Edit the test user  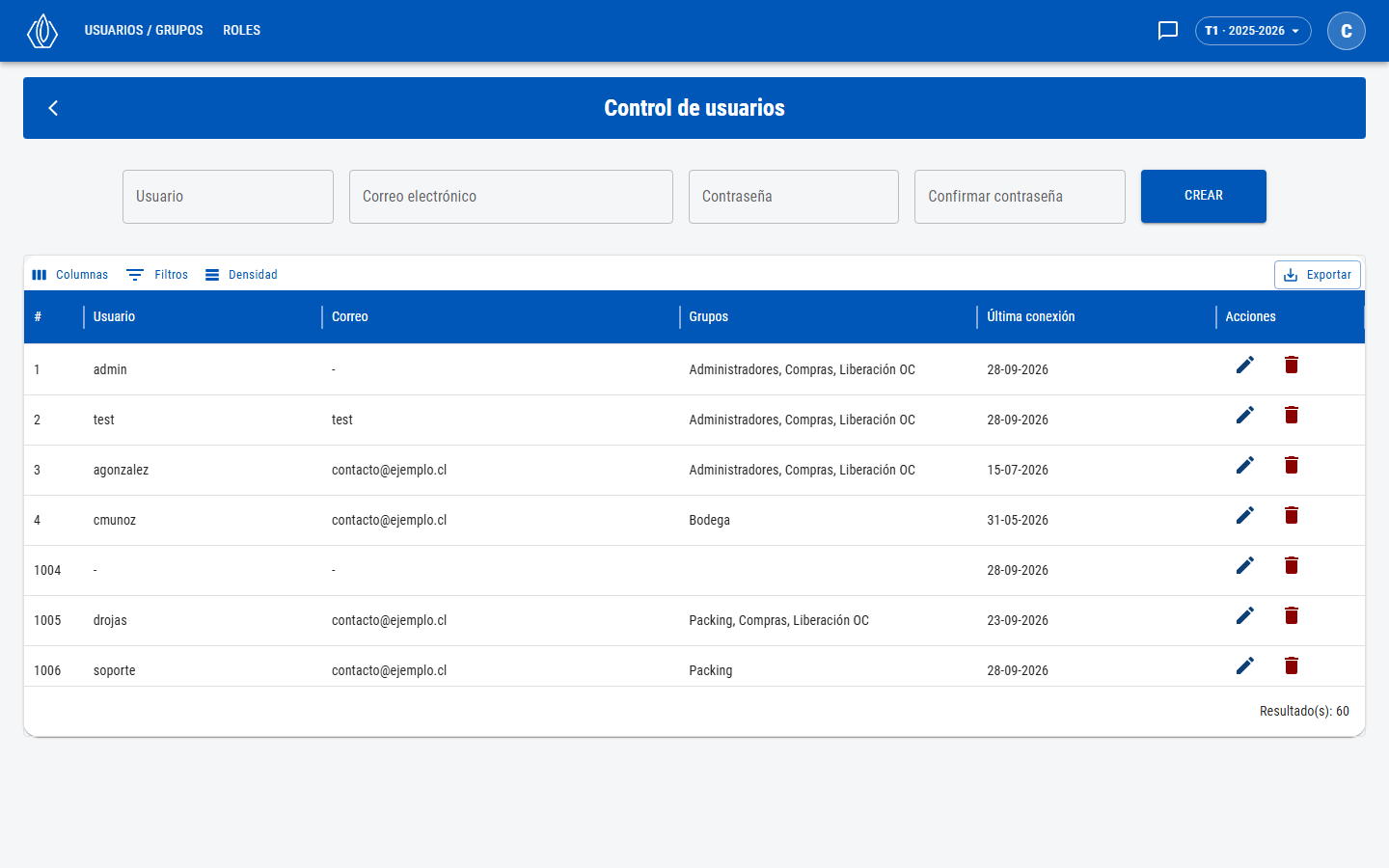1245,415
